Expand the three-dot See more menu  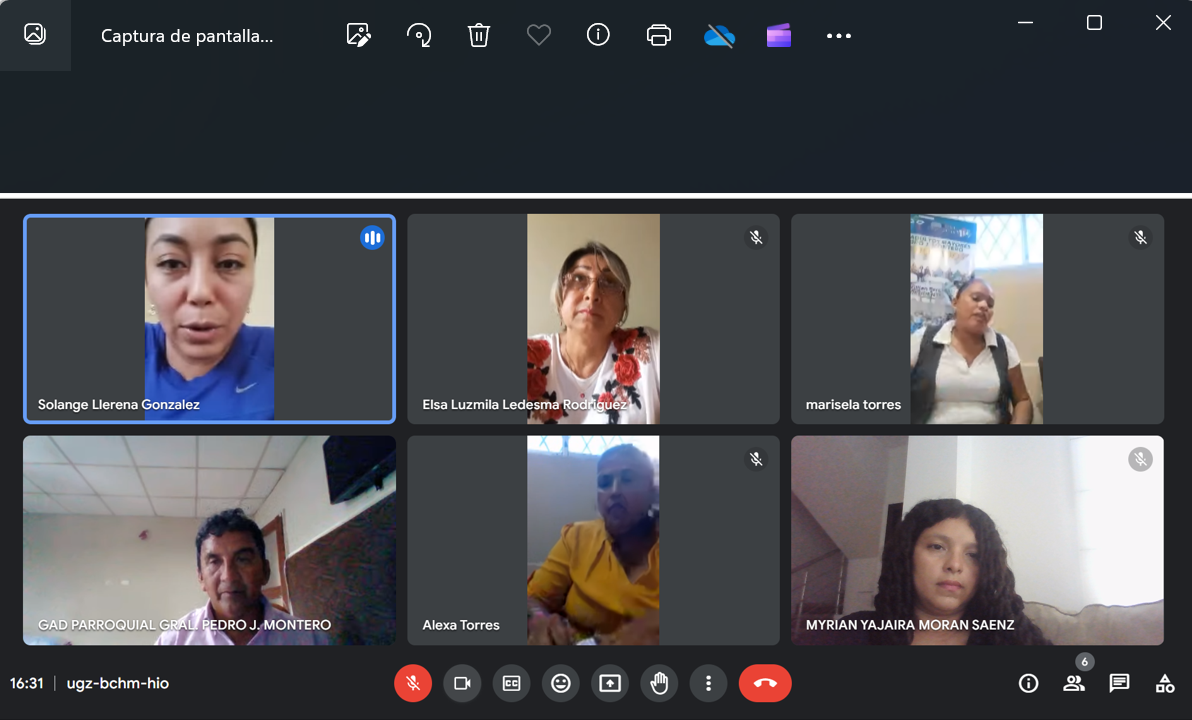838,36
